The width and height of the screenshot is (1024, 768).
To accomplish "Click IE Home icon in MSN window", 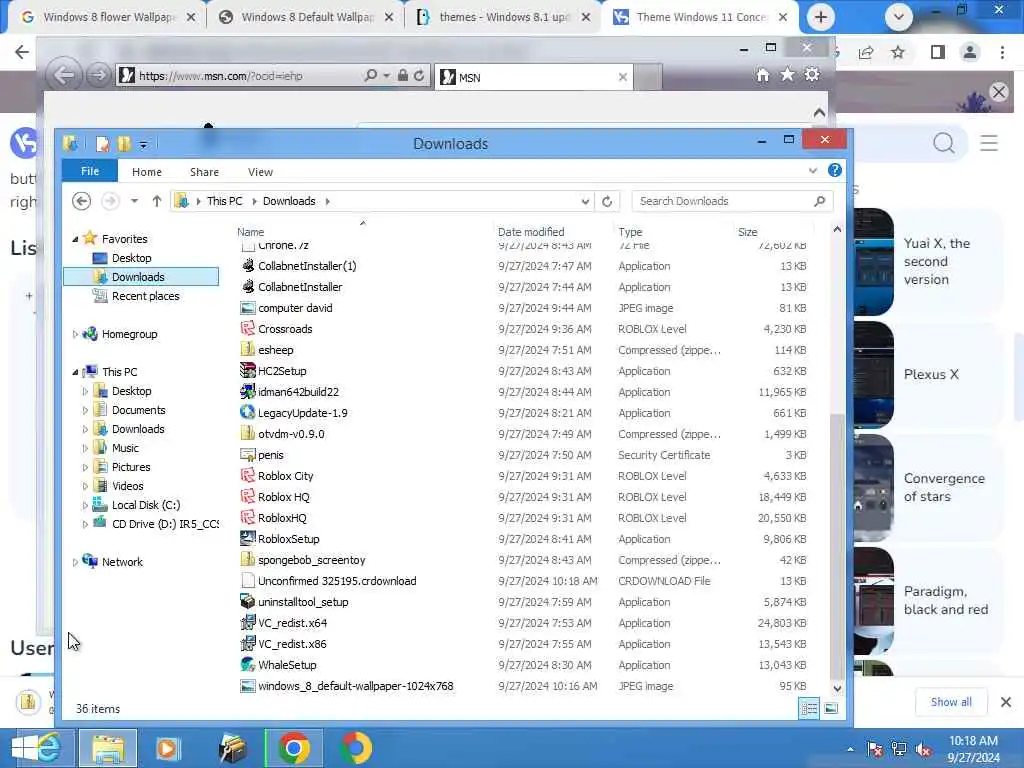I will 762,75.
